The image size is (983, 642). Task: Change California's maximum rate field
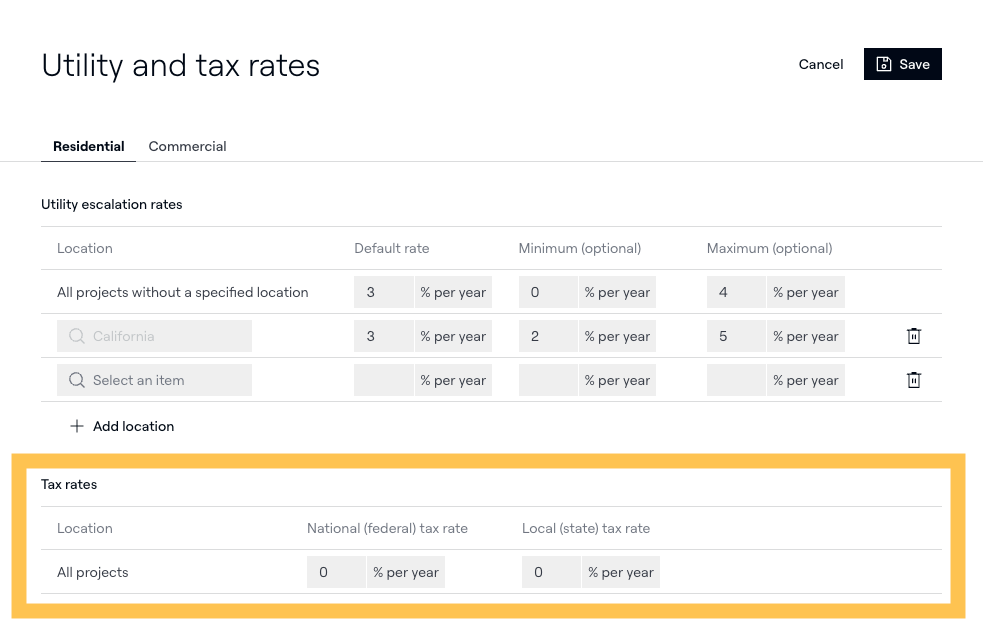point(736,336)
